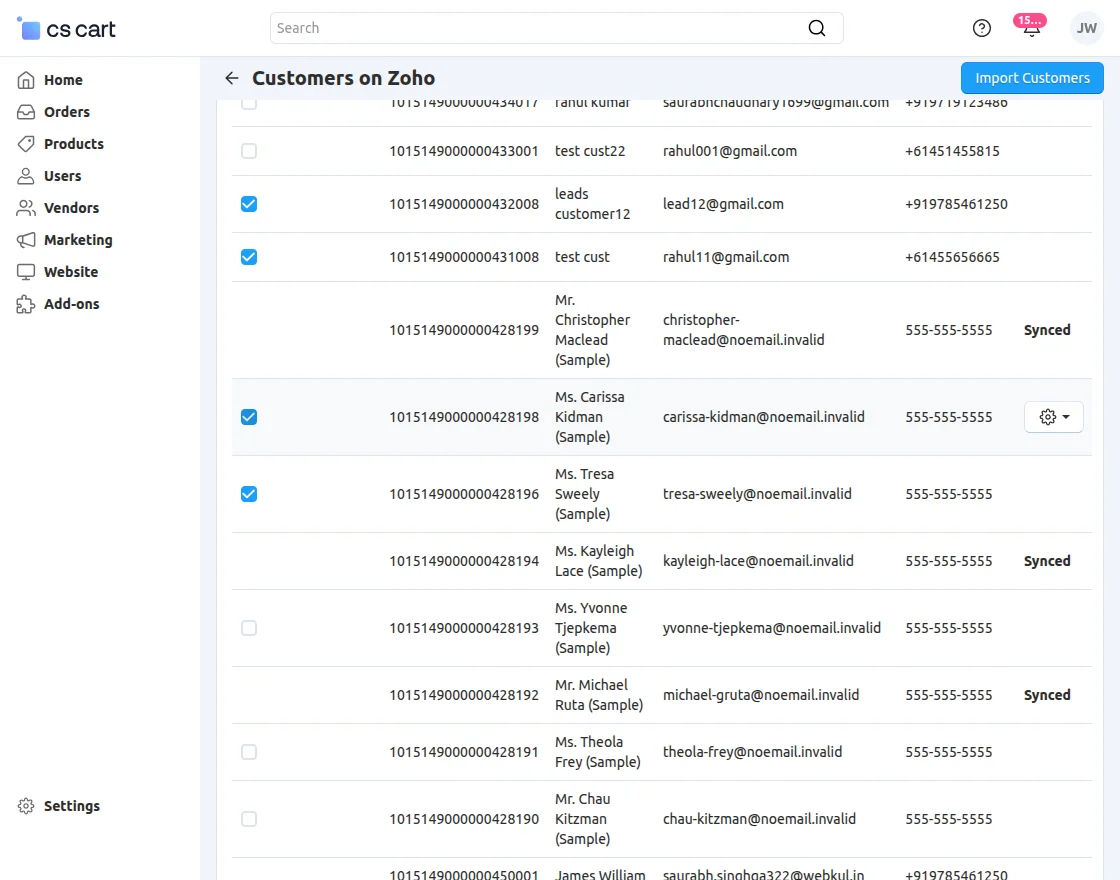Expand the gear dropdown on Carissa Kidman row
Screen dimensions: 1120x880
(x=1053, y=417)
